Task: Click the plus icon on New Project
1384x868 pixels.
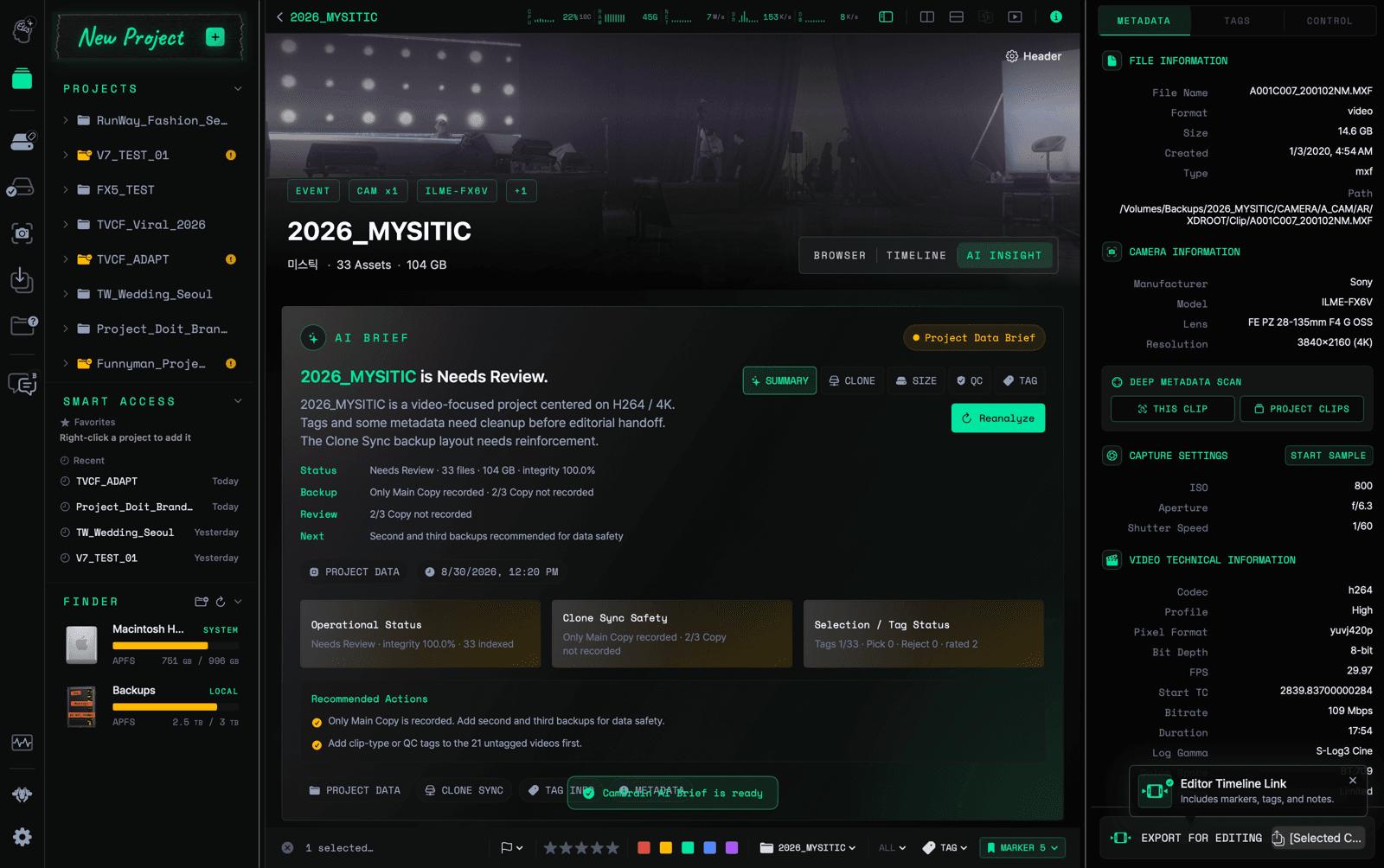Action: [x=215, y=36]
